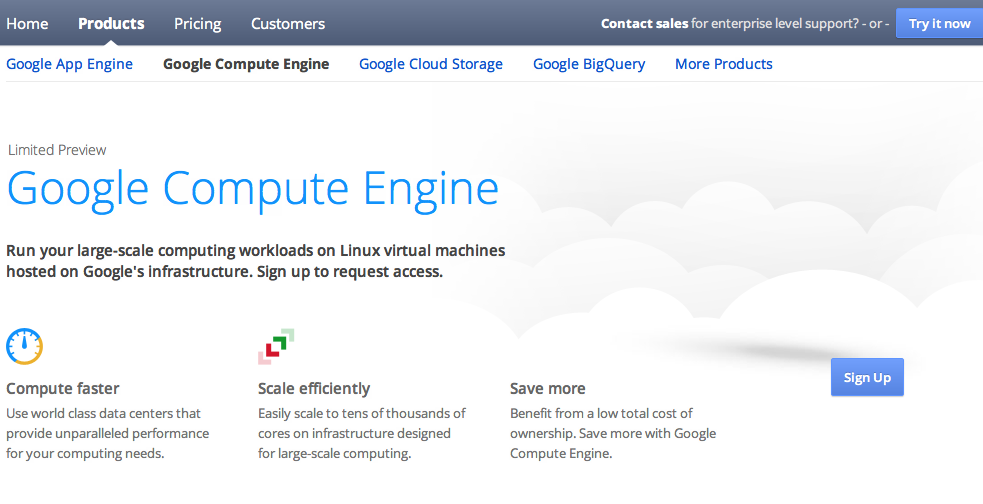Click the Scale efficiently arrows icon
The image size is (983, 504).
coord(276,346)
